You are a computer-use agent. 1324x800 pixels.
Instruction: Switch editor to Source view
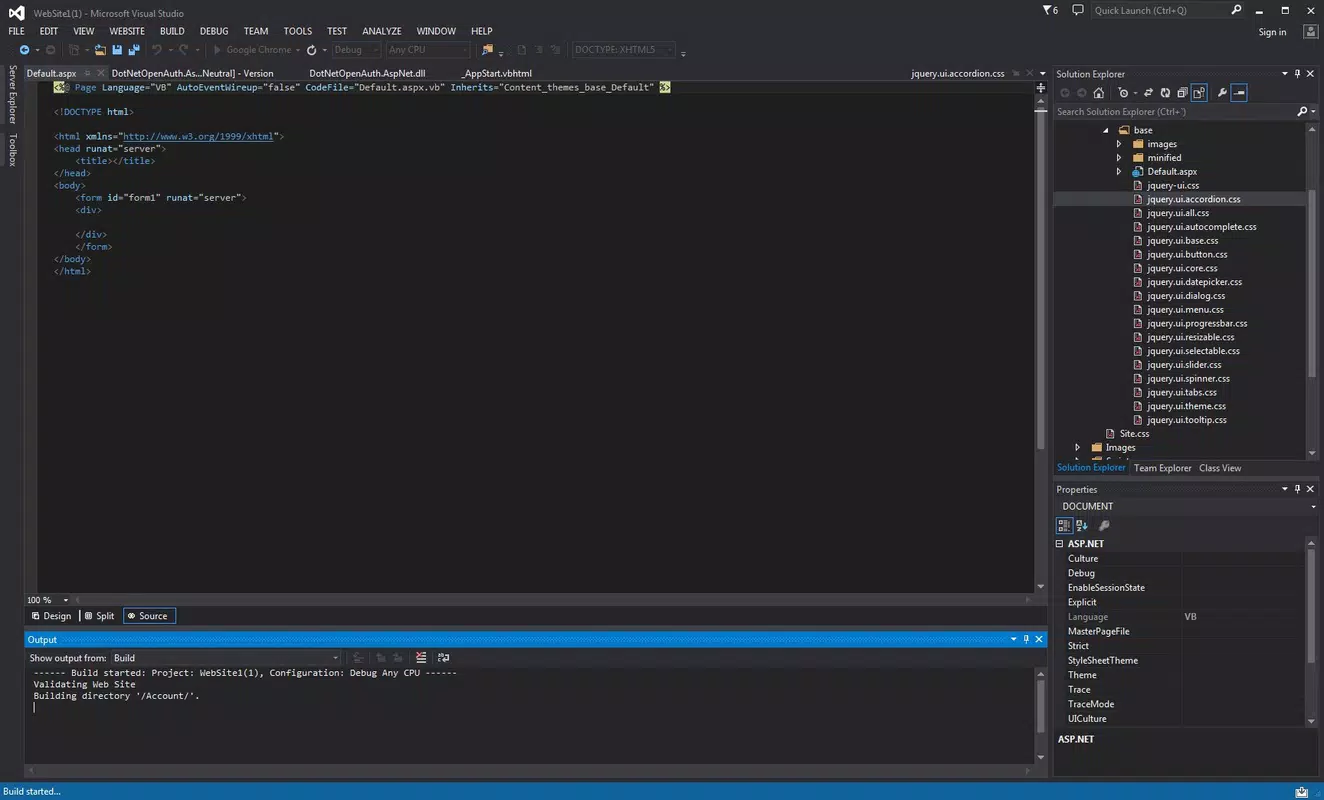[x=148, y=616]
